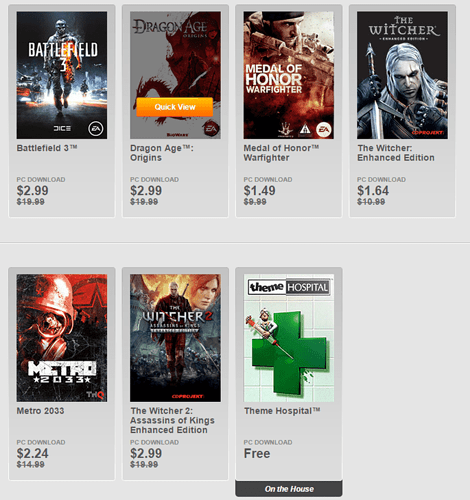Open the Dragon Age: Origins title link
Screen dimensions: 470x500
(162, 153)
